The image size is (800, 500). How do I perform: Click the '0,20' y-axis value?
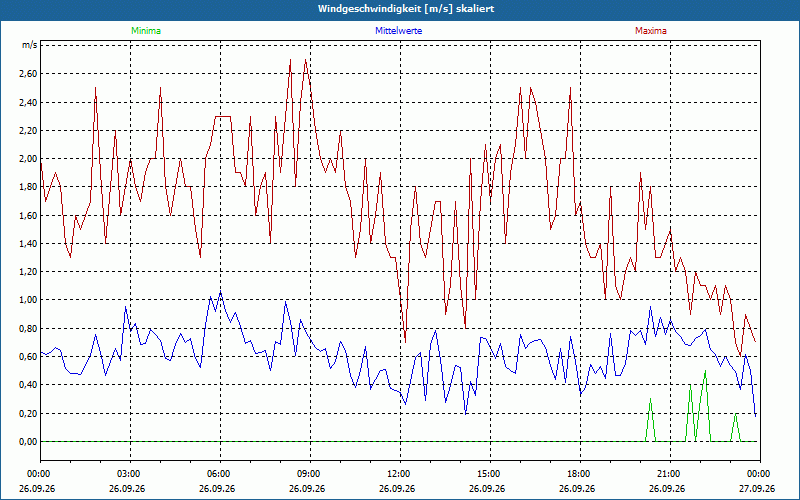[28, 413]
